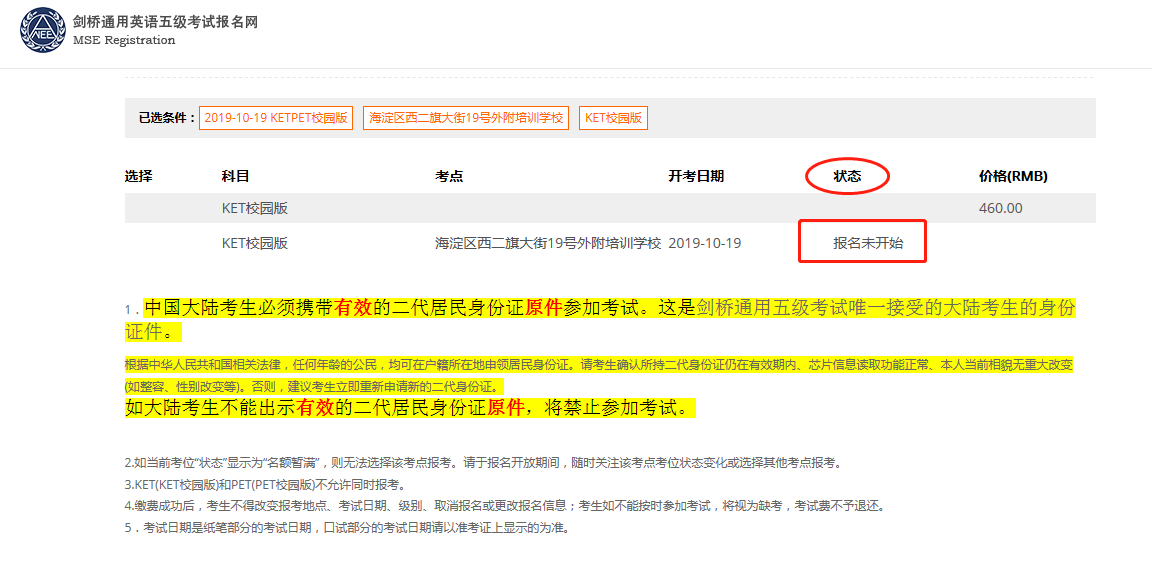Click the 科目 column header

[236, 176]
